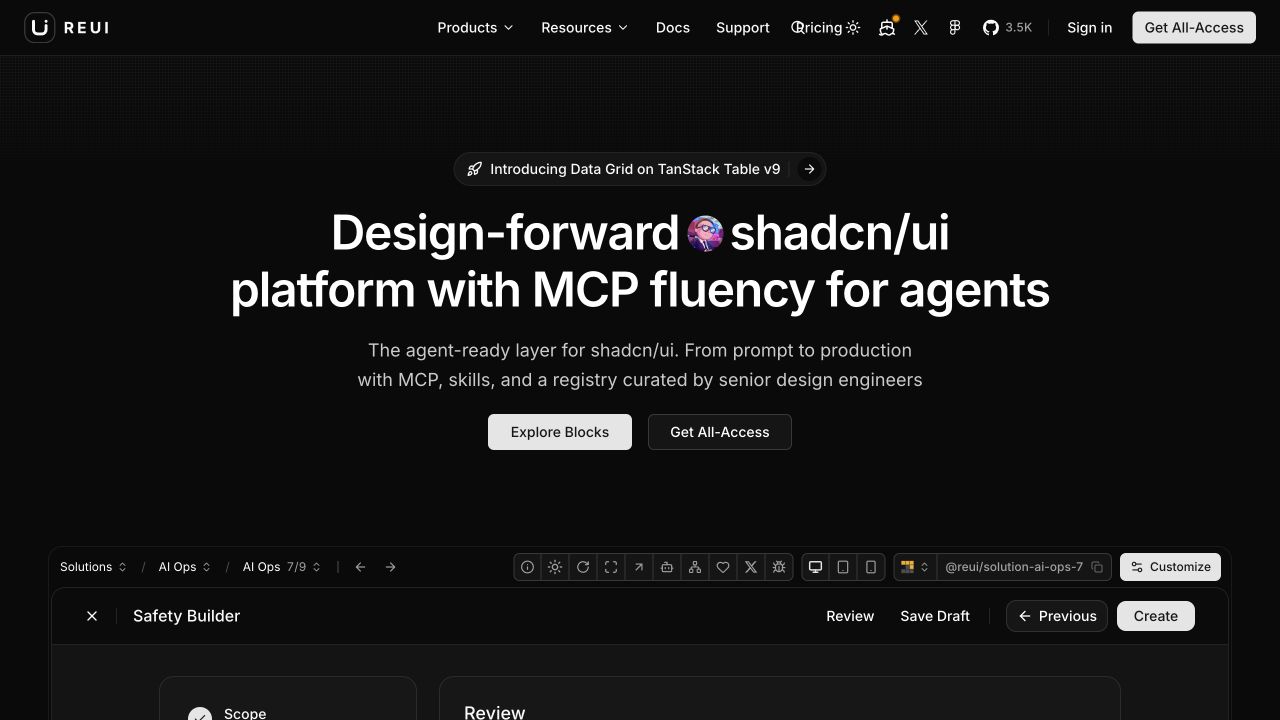Viewport: 1280px width, 720px height.
Task: Go to previous block with left arrow
Action: click(x=361, y=567)
